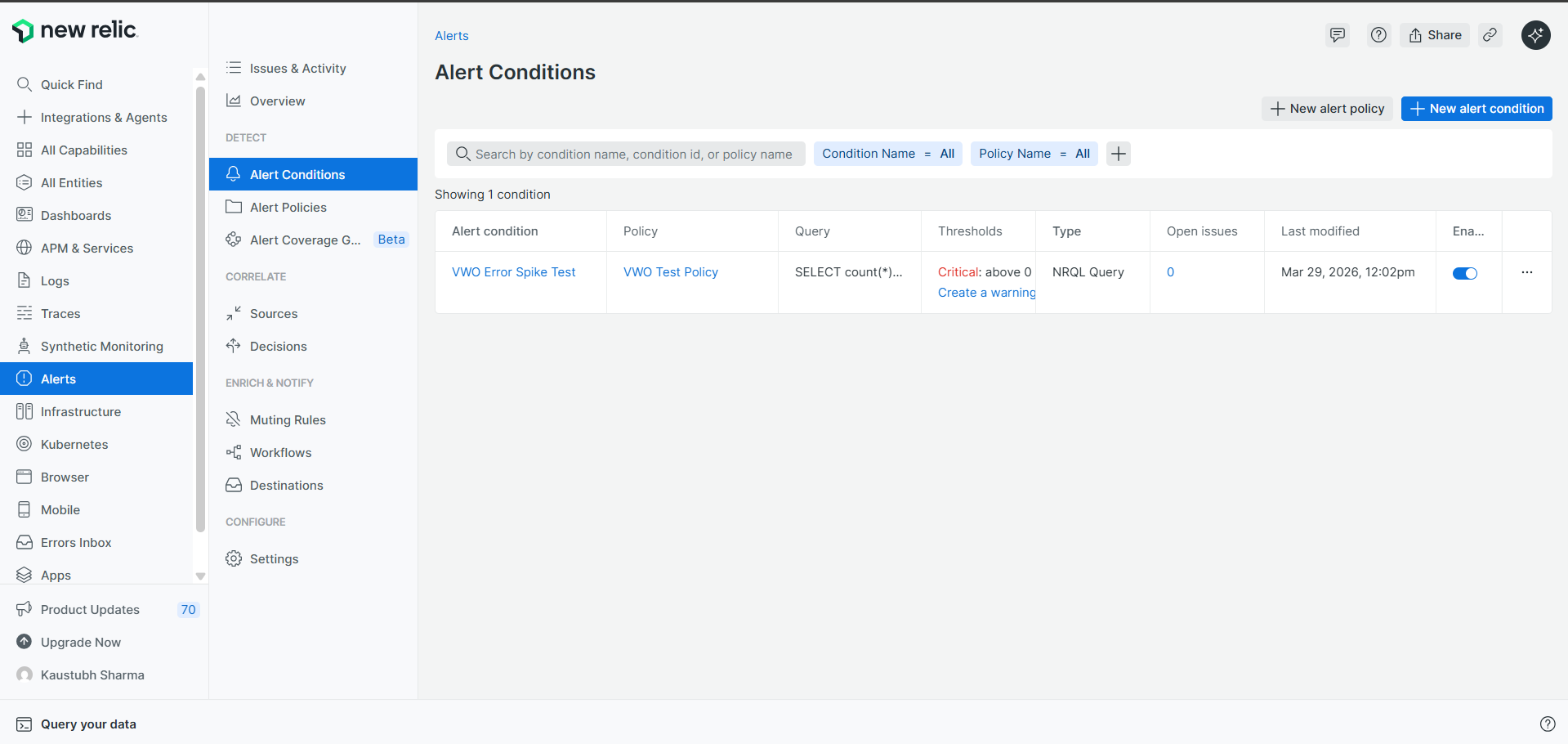This screenshot has height=744, width=1568.
Task: Sort by Last modified column header
Action: 1320,231
